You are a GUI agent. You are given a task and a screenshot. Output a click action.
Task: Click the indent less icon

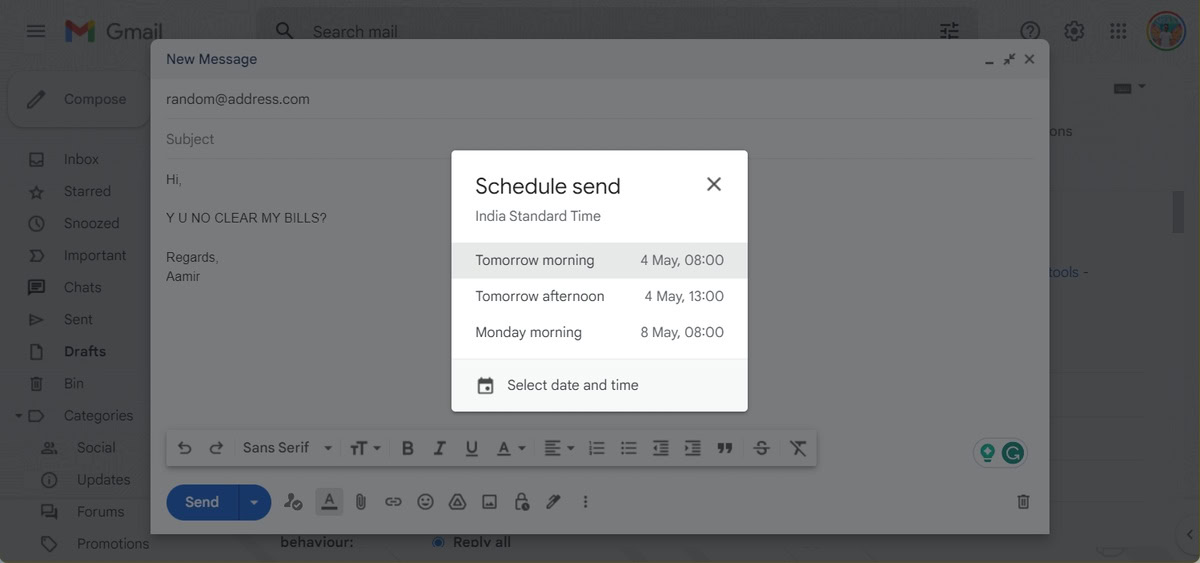(x=660, y=448)
